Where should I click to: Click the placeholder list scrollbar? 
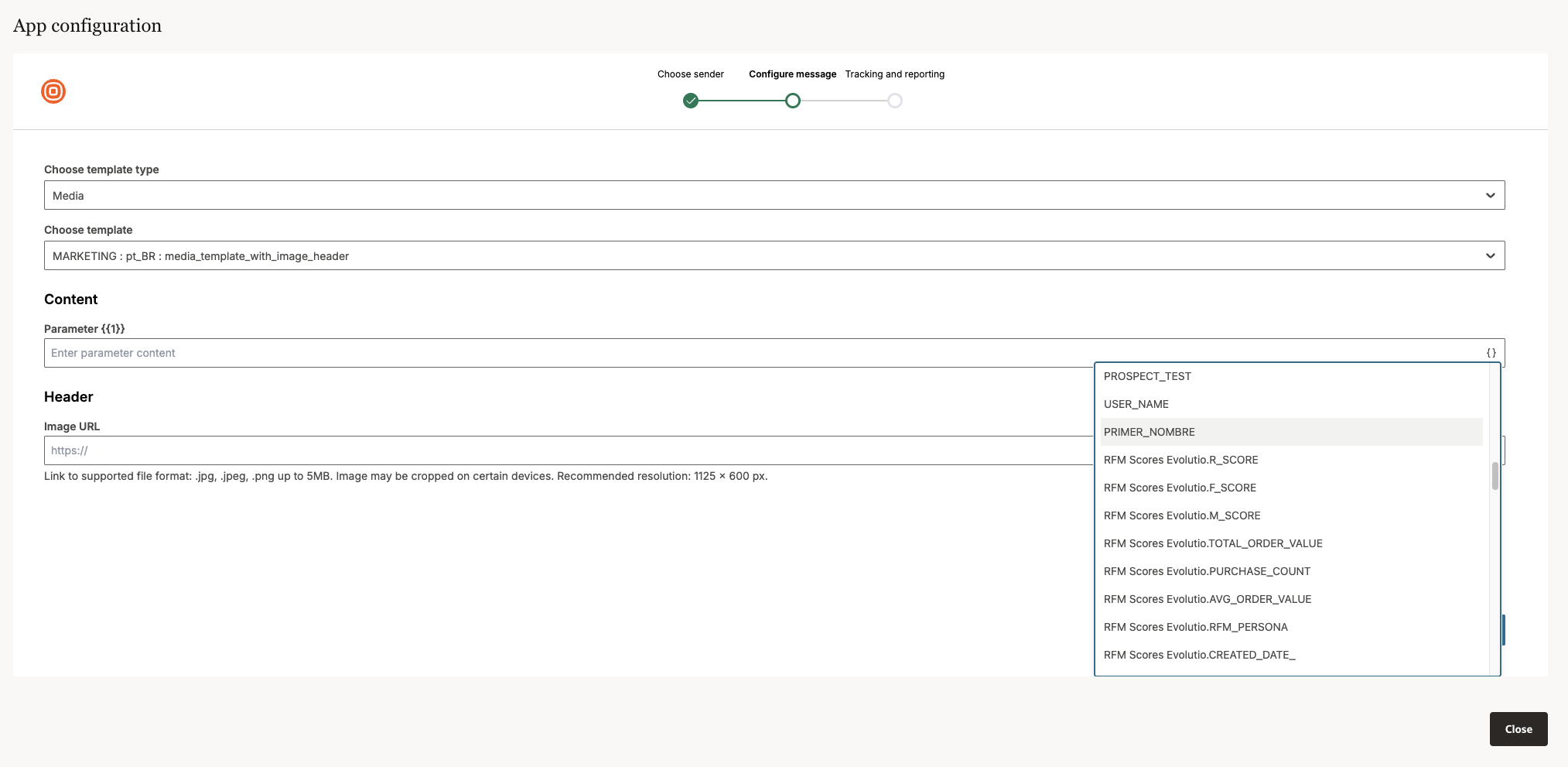[x=1495, y=476]
